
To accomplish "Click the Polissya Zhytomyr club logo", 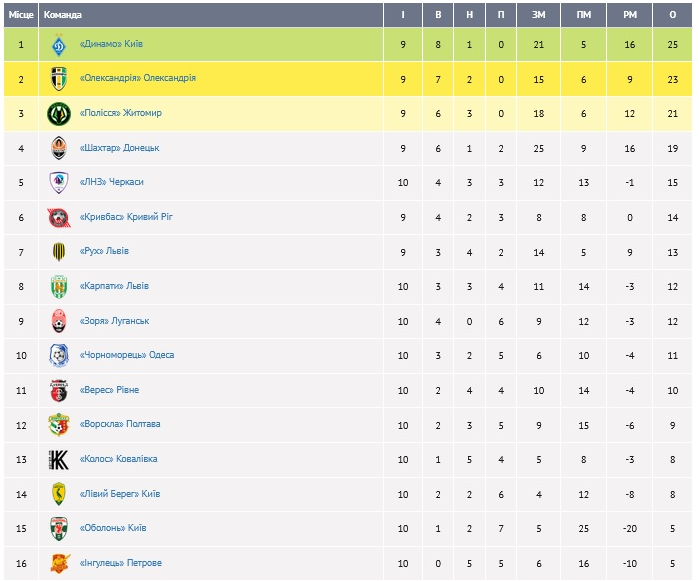I will pyautogui.click(x=59, y=113).
